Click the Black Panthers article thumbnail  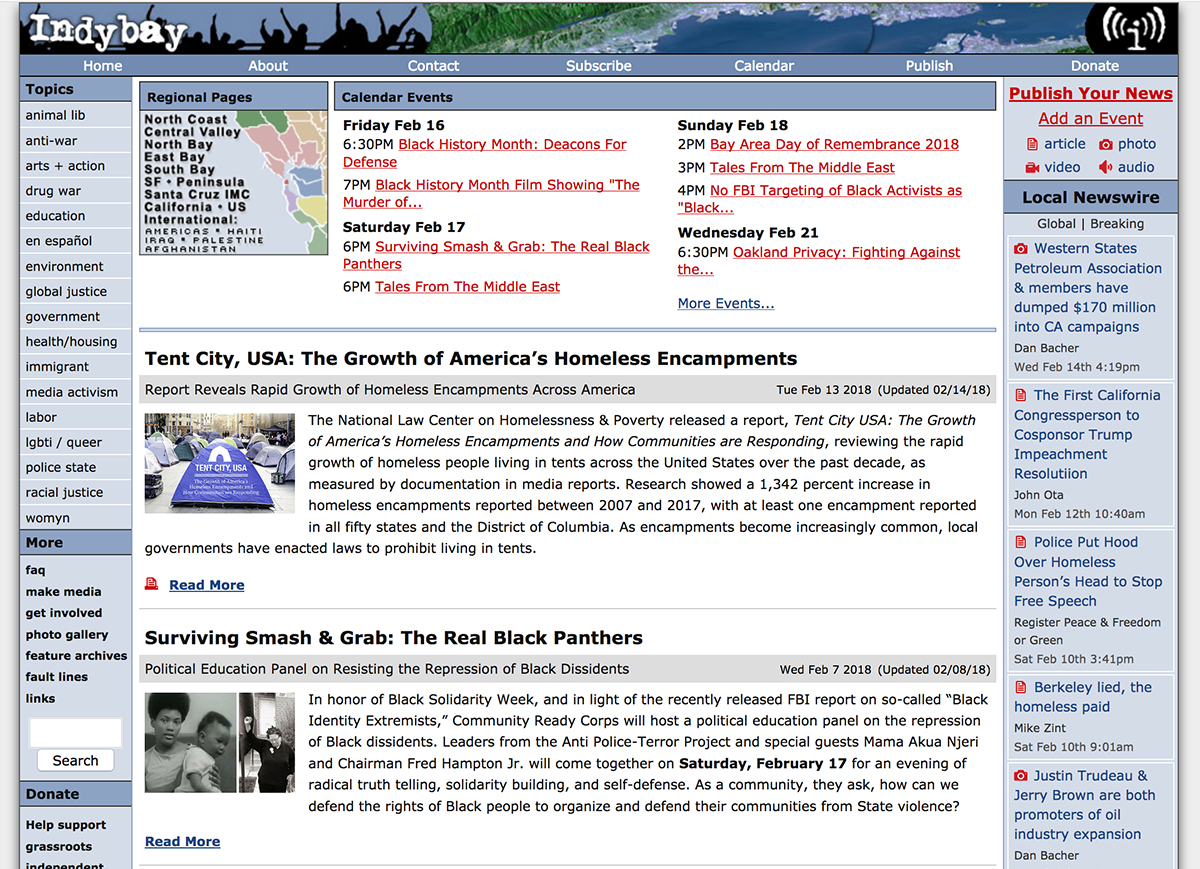220,742
